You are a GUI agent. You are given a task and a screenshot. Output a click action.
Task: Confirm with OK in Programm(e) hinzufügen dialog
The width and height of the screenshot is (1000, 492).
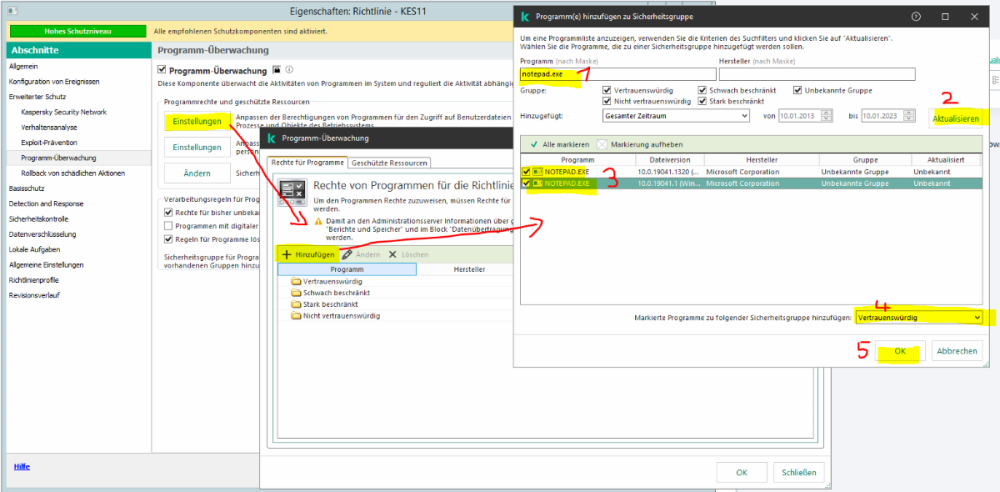[x=900, y=351]
